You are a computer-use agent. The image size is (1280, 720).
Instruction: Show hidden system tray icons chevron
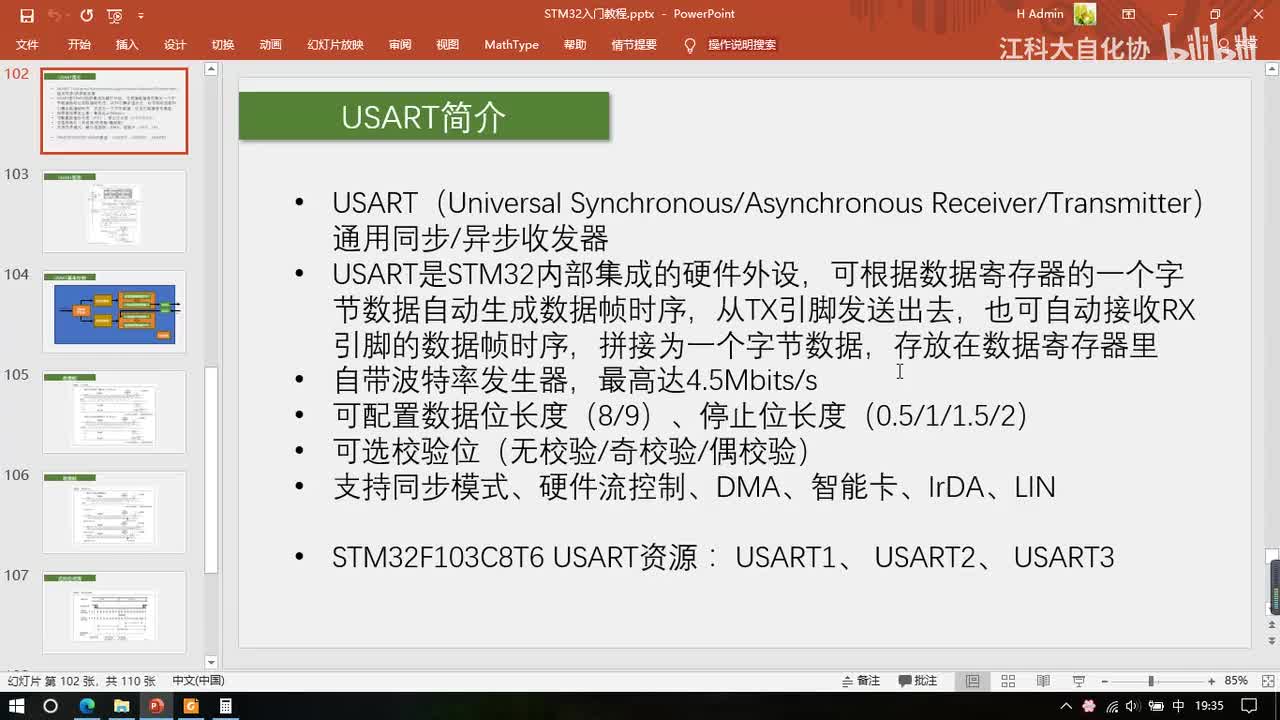[x=1067, y=706]
